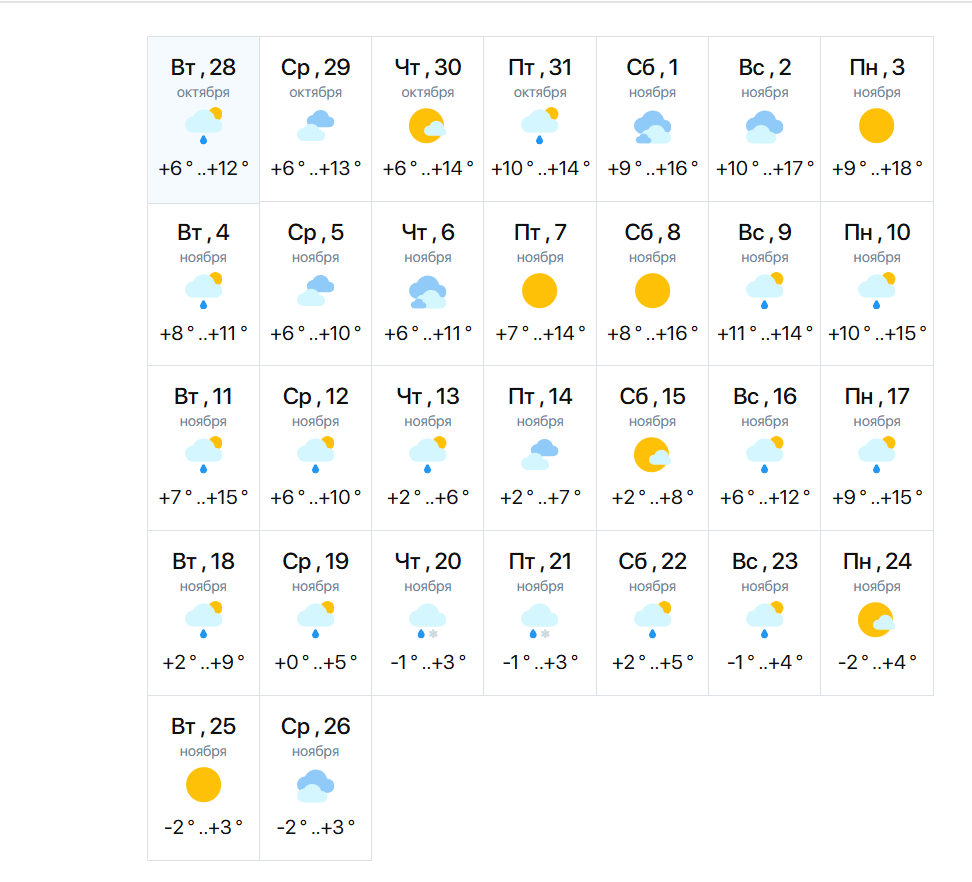Image resolution: width=972 pixels, height=882 pixels.
Task: Click the rain icon for Tuesday 28 October
Action: coord(204,124)
